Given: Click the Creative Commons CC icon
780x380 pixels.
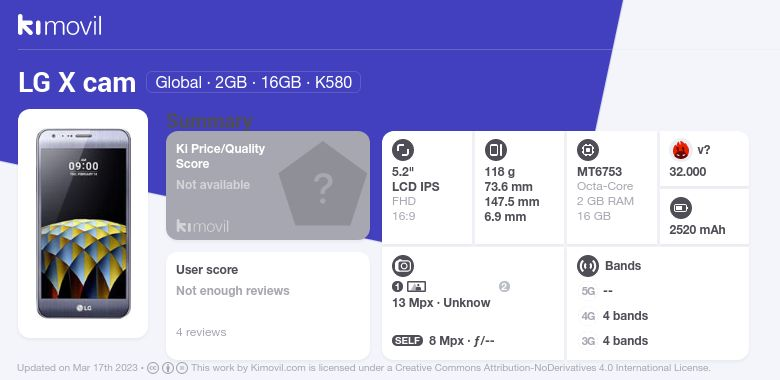Looking at the screenshot, I should point(153,368).
